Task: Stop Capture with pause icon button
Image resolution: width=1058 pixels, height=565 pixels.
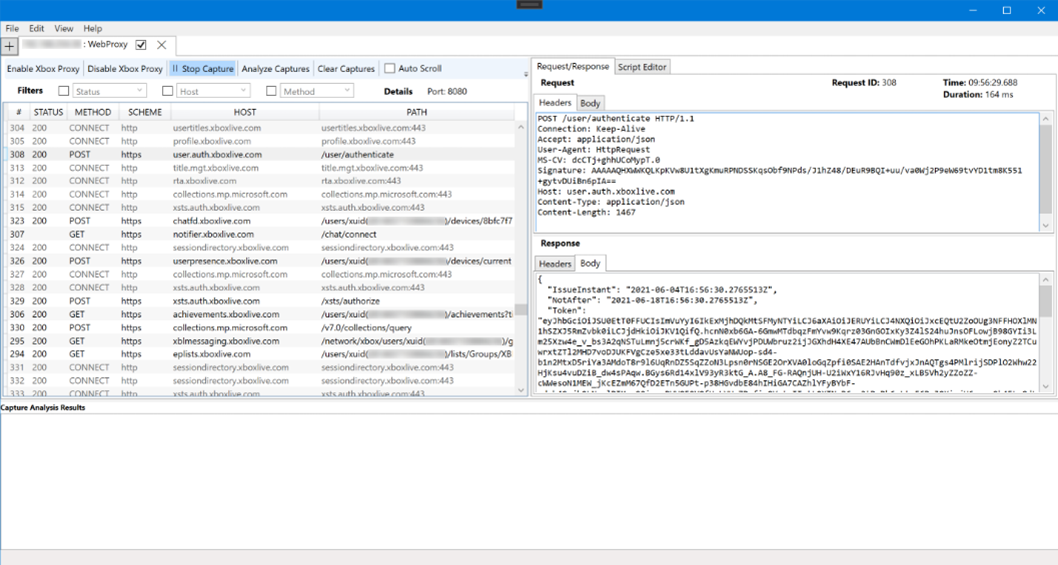Action: click(202, 68)
